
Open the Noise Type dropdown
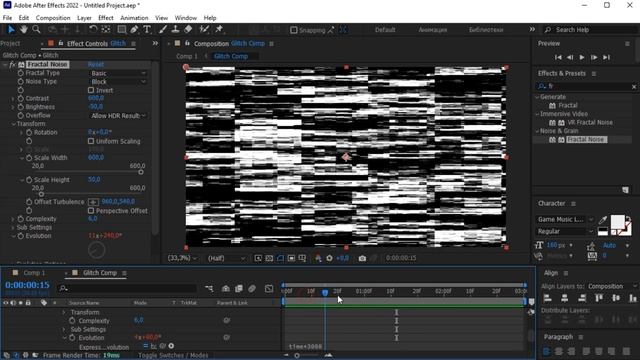coord(118,82)
